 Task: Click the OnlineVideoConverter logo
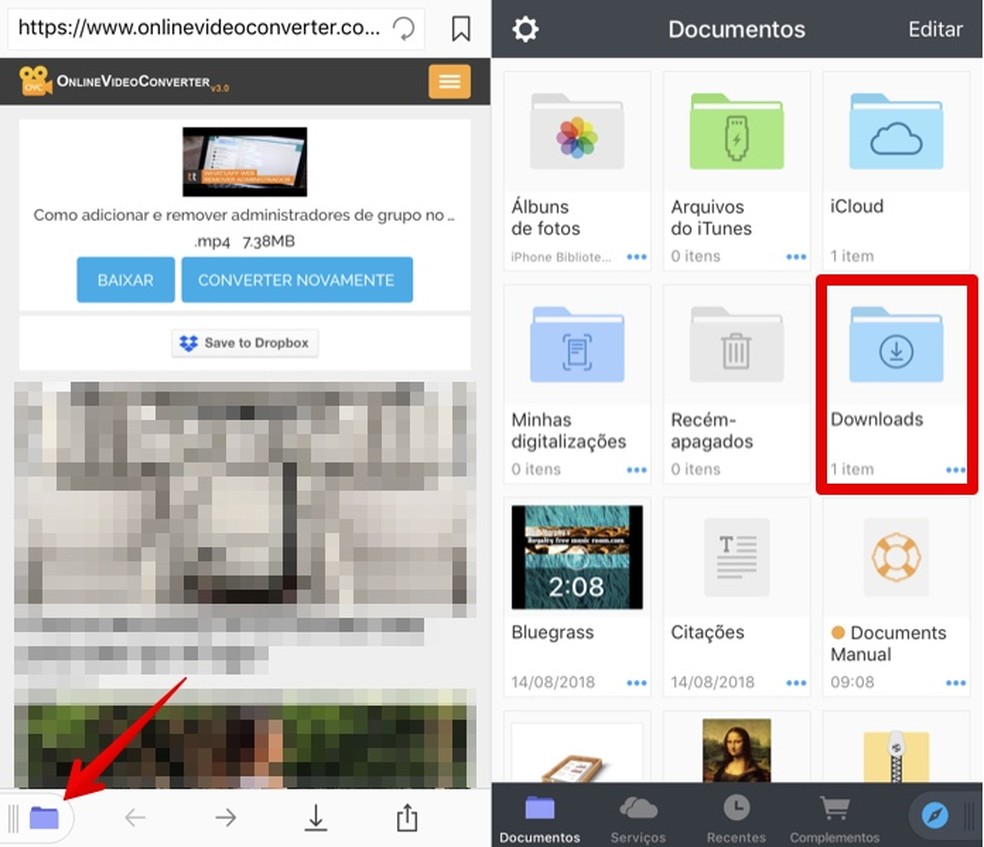tap(124, 82)
